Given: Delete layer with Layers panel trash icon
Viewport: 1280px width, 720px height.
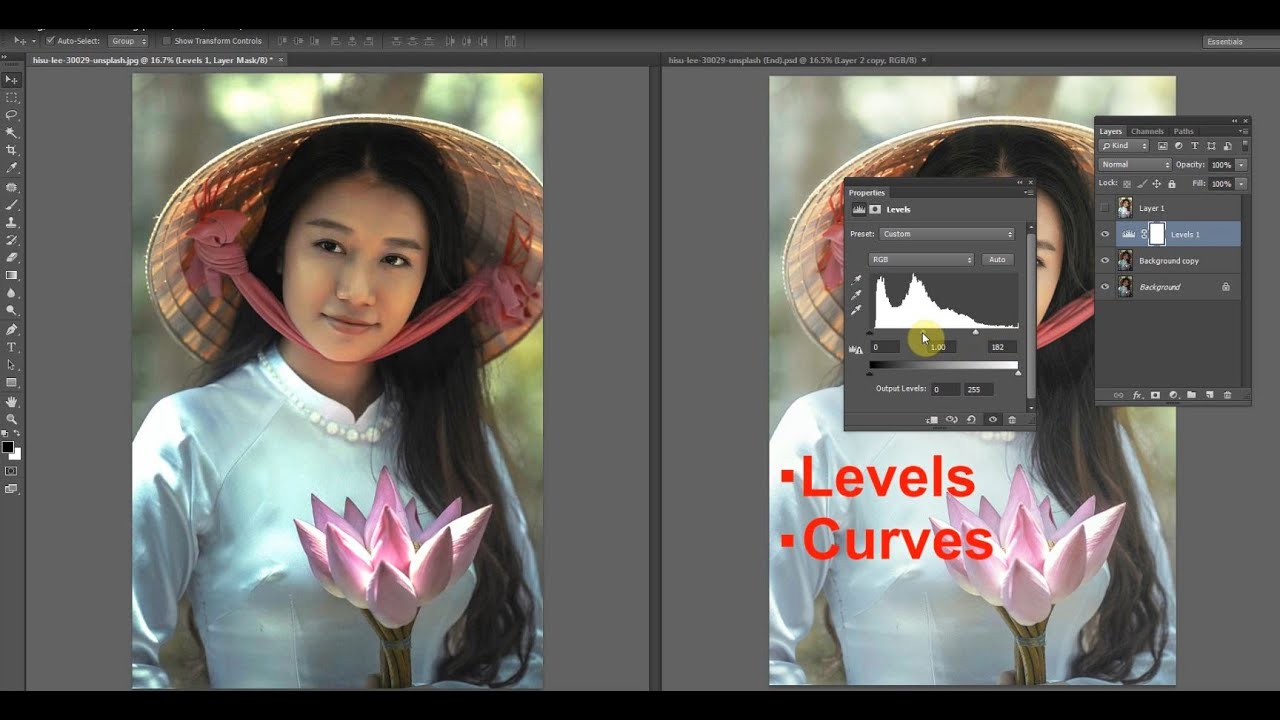Looking at the screenshot, I should 1228,395.
